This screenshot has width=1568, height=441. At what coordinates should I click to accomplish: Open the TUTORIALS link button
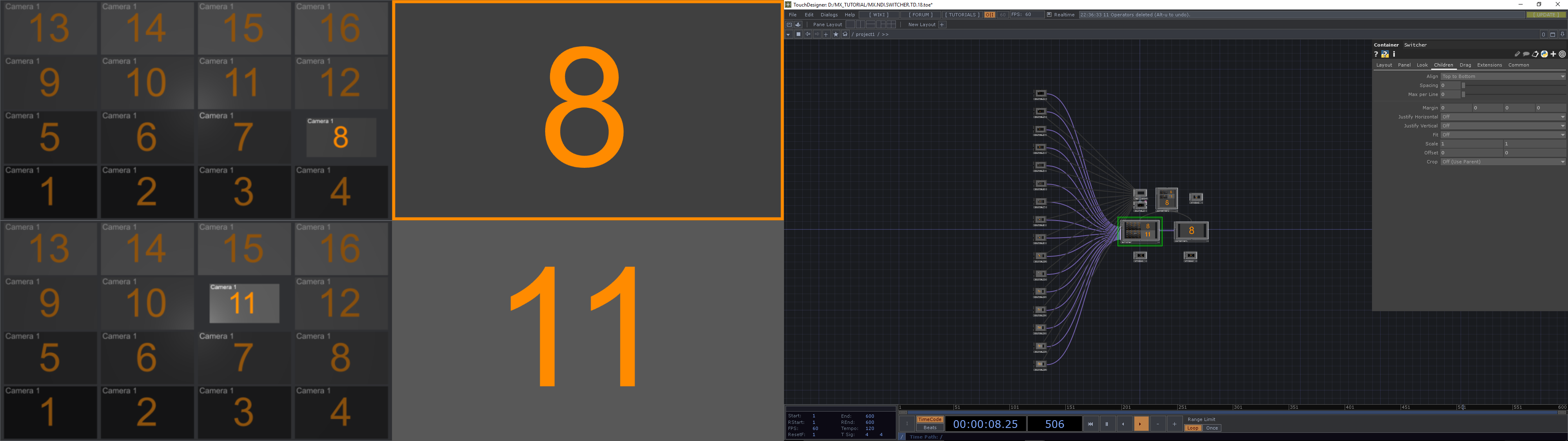[x=962, y=15]
